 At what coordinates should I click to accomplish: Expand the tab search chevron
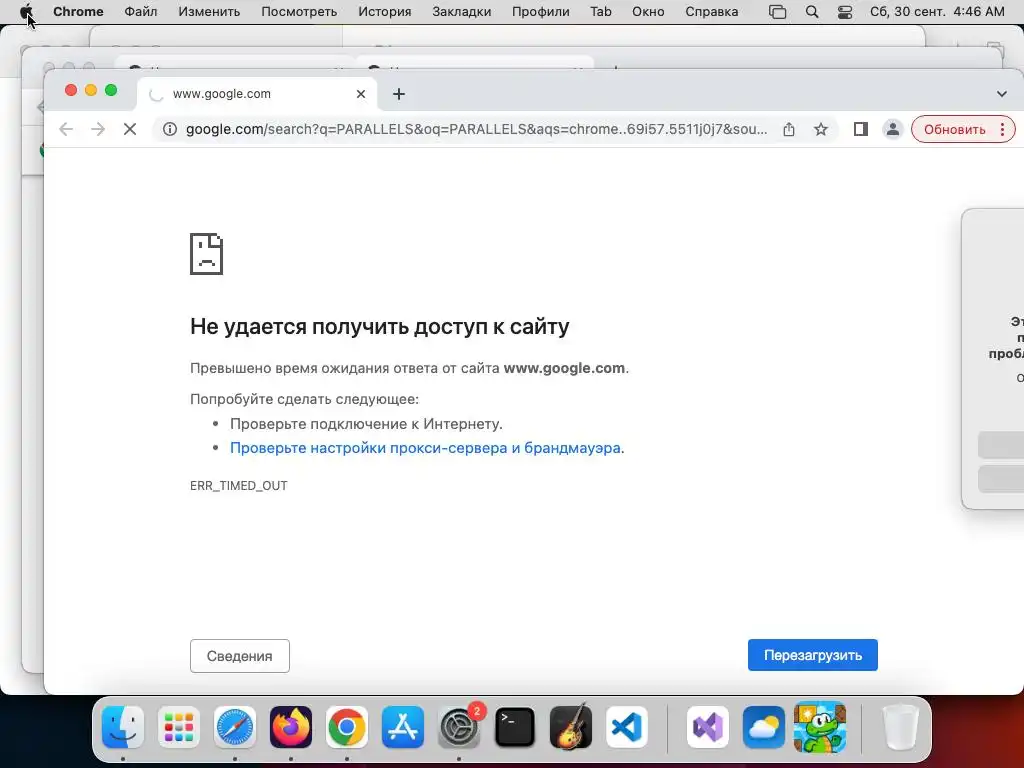(x=1002, y=94)
